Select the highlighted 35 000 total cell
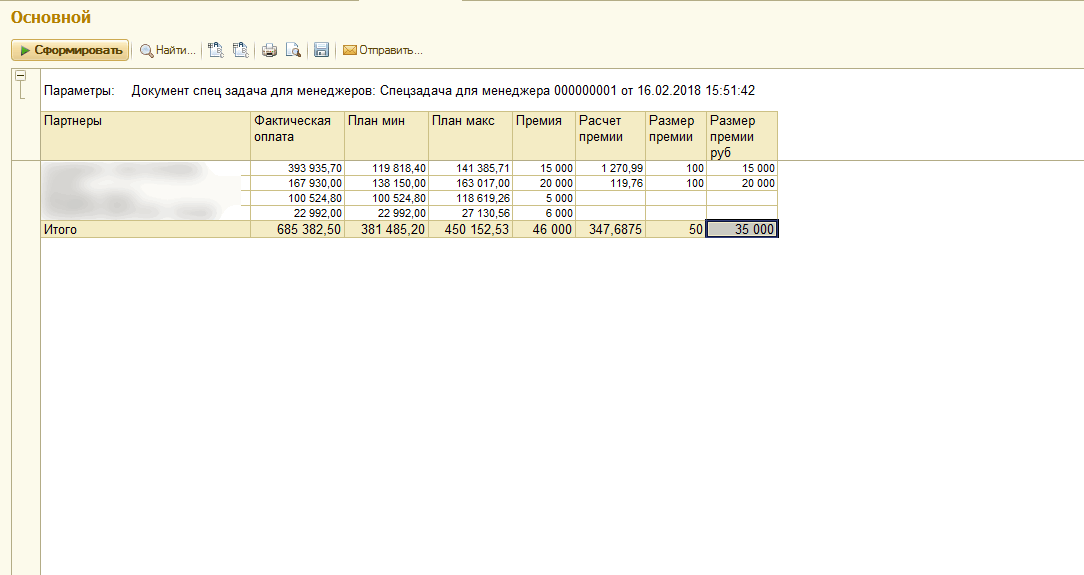Image resolution: width=1084 pixels, height=575 pixels. 741,230
